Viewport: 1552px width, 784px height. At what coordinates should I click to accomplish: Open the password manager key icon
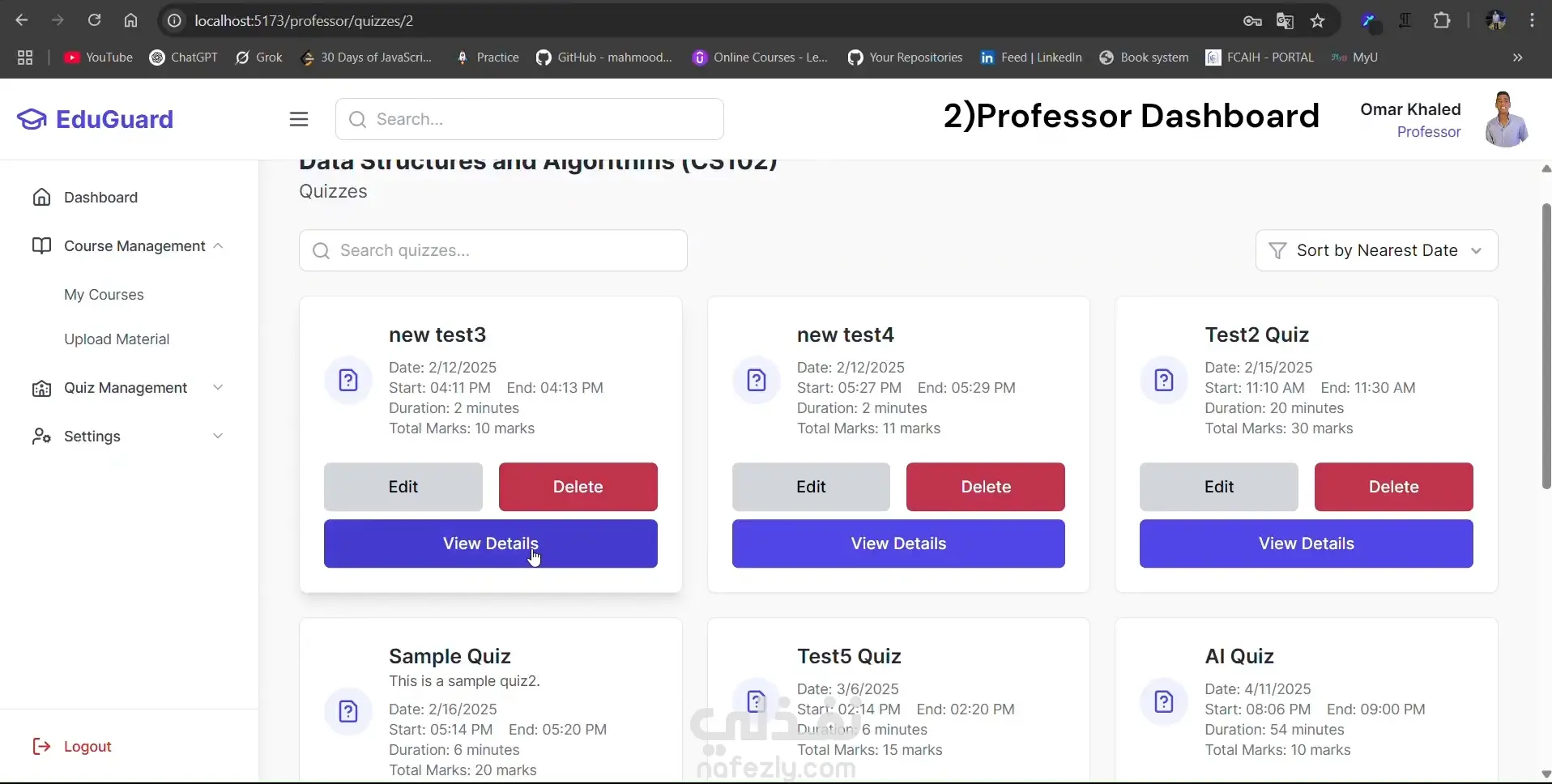coord(1252,20)
